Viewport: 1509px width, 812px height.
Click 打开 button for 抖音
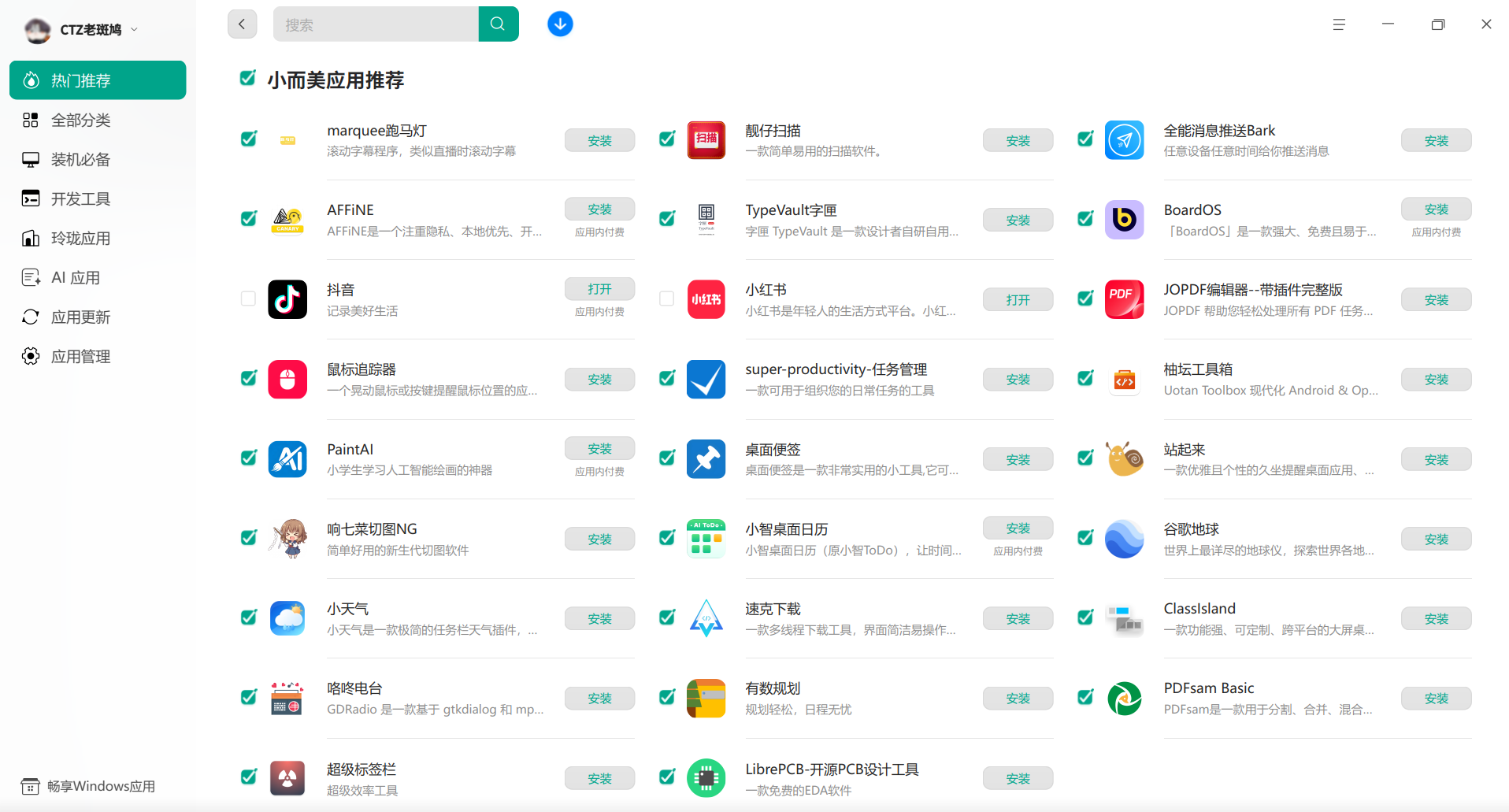coord(599,289)
